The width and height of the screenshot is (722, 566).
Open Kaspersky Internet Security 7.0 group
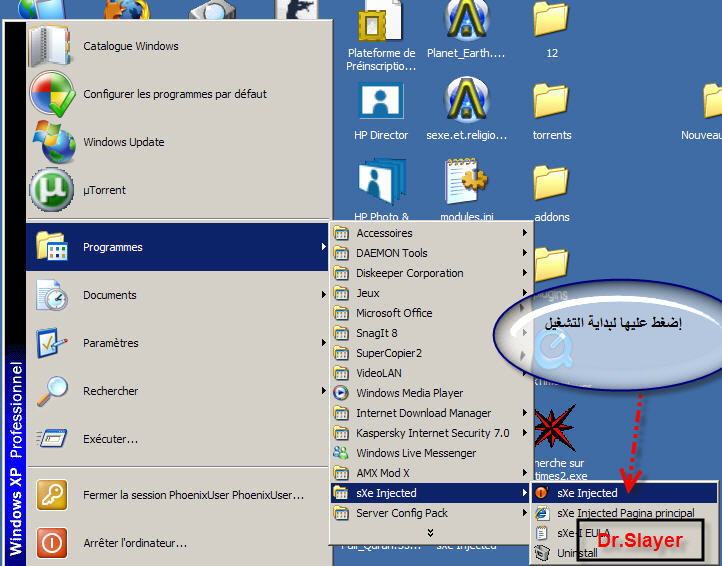coord(432,433)
